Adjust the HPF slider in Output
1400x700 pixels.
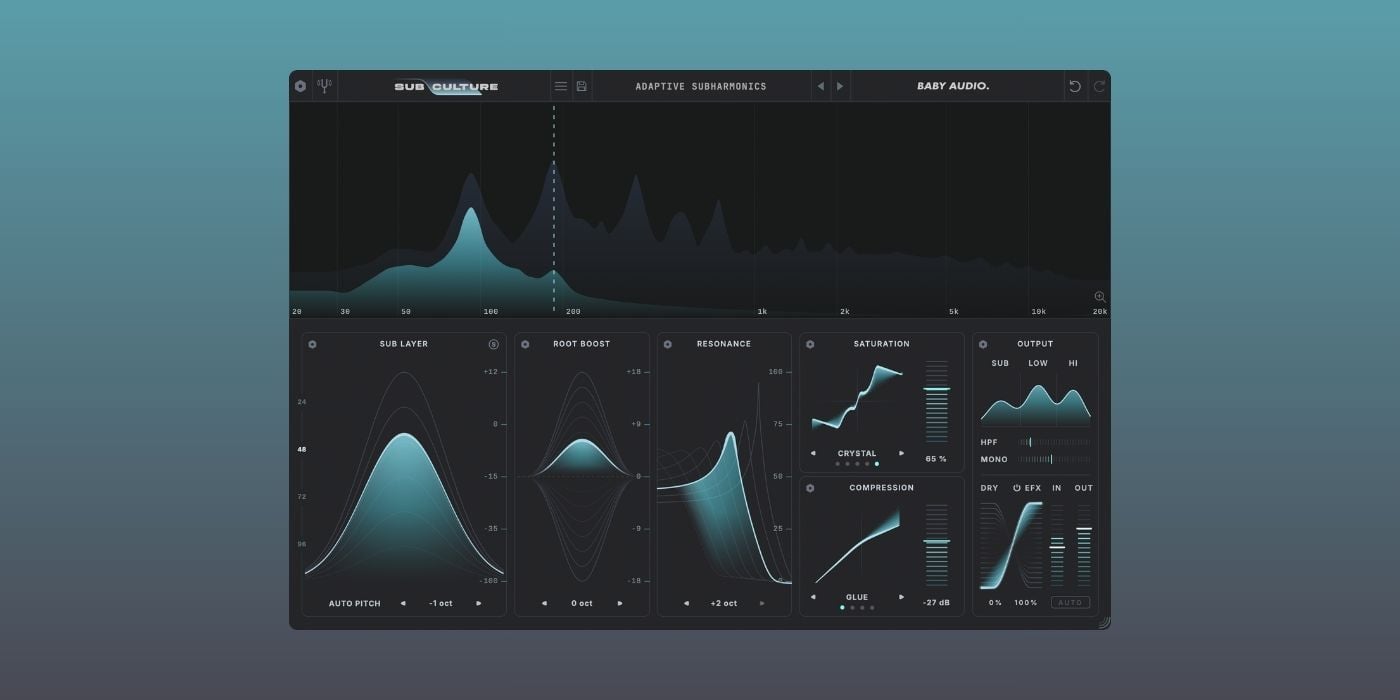[x=1055, y=442]
